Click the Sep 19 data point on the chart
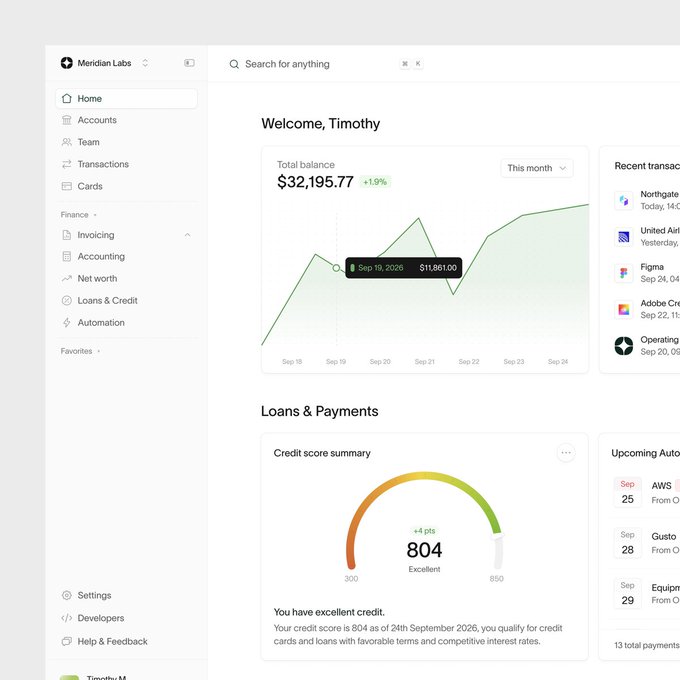Viewport: 680px width, 680px height. click(x=336, y=268)
